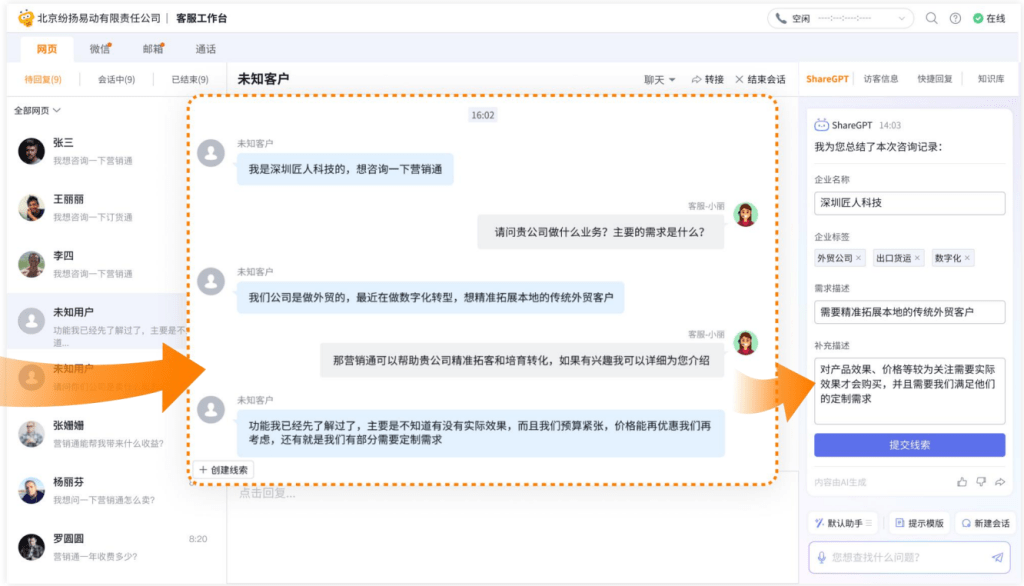Open help via the question mark icon

pos(955,18)
